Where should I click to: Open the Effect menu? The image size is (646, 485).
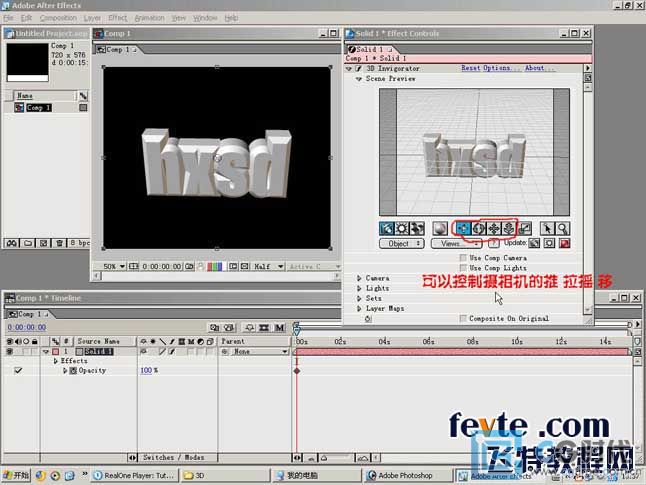pyautogui.click(x=117, y=18)
